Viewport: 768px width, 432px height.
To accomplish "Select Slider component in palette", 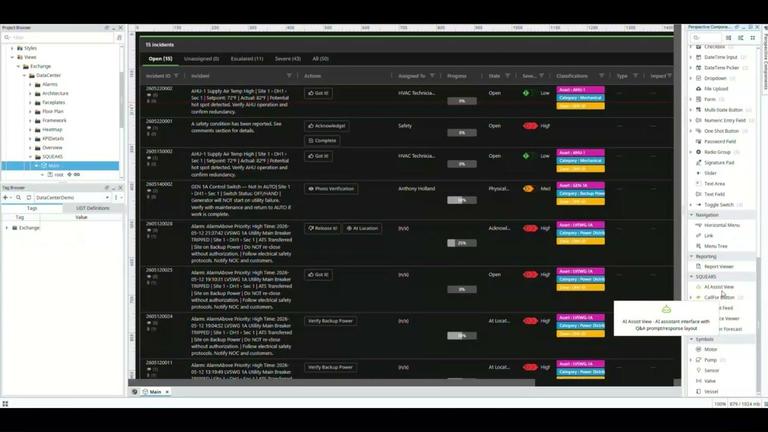I will [x=710, y=173].
